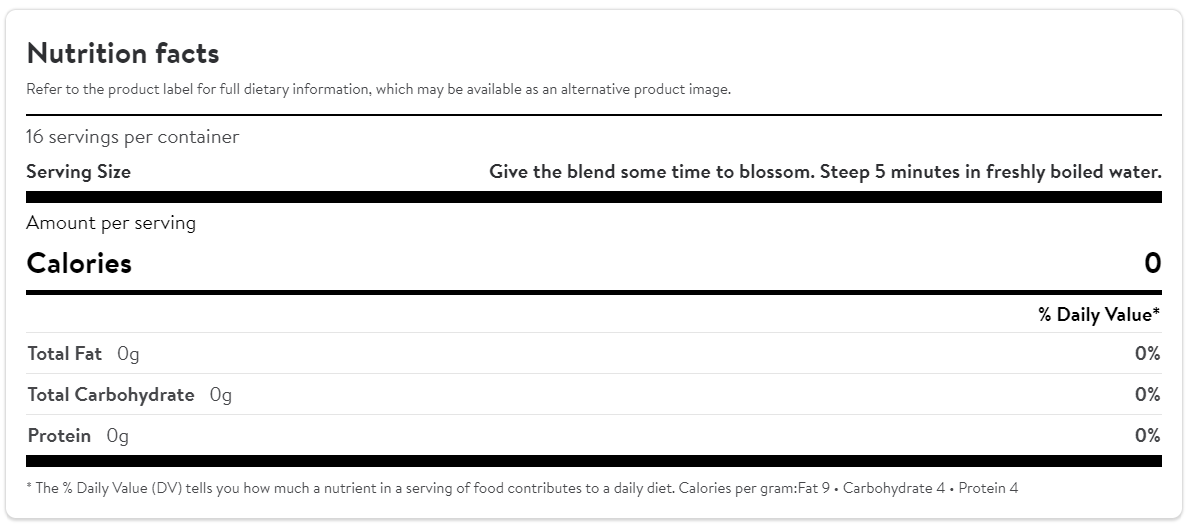Click the 0% daily value for Total Fat
Screen dimensions: 1189x524
[1147, 354]
